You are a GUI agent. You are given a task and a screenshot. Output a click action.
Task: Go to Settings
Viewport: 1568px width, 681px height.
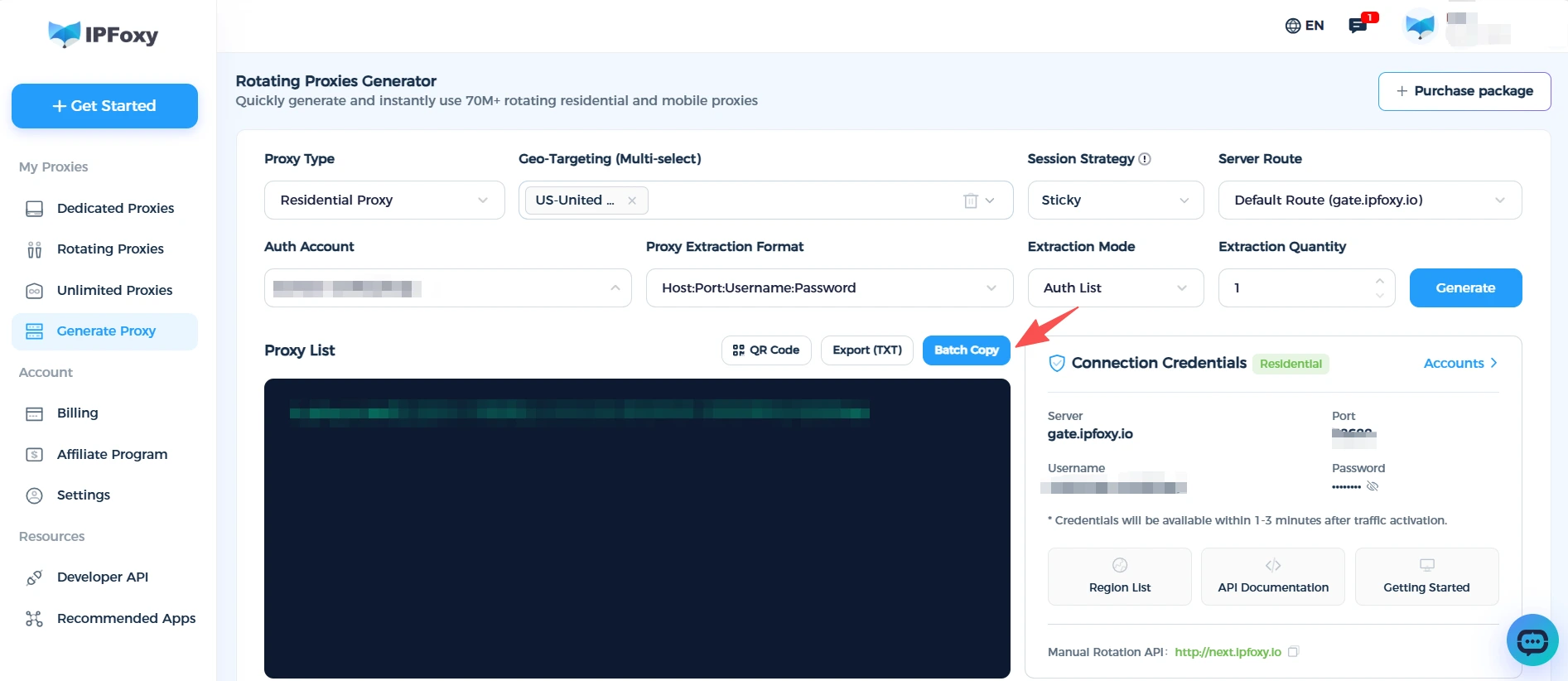click(x=104, y=495)
